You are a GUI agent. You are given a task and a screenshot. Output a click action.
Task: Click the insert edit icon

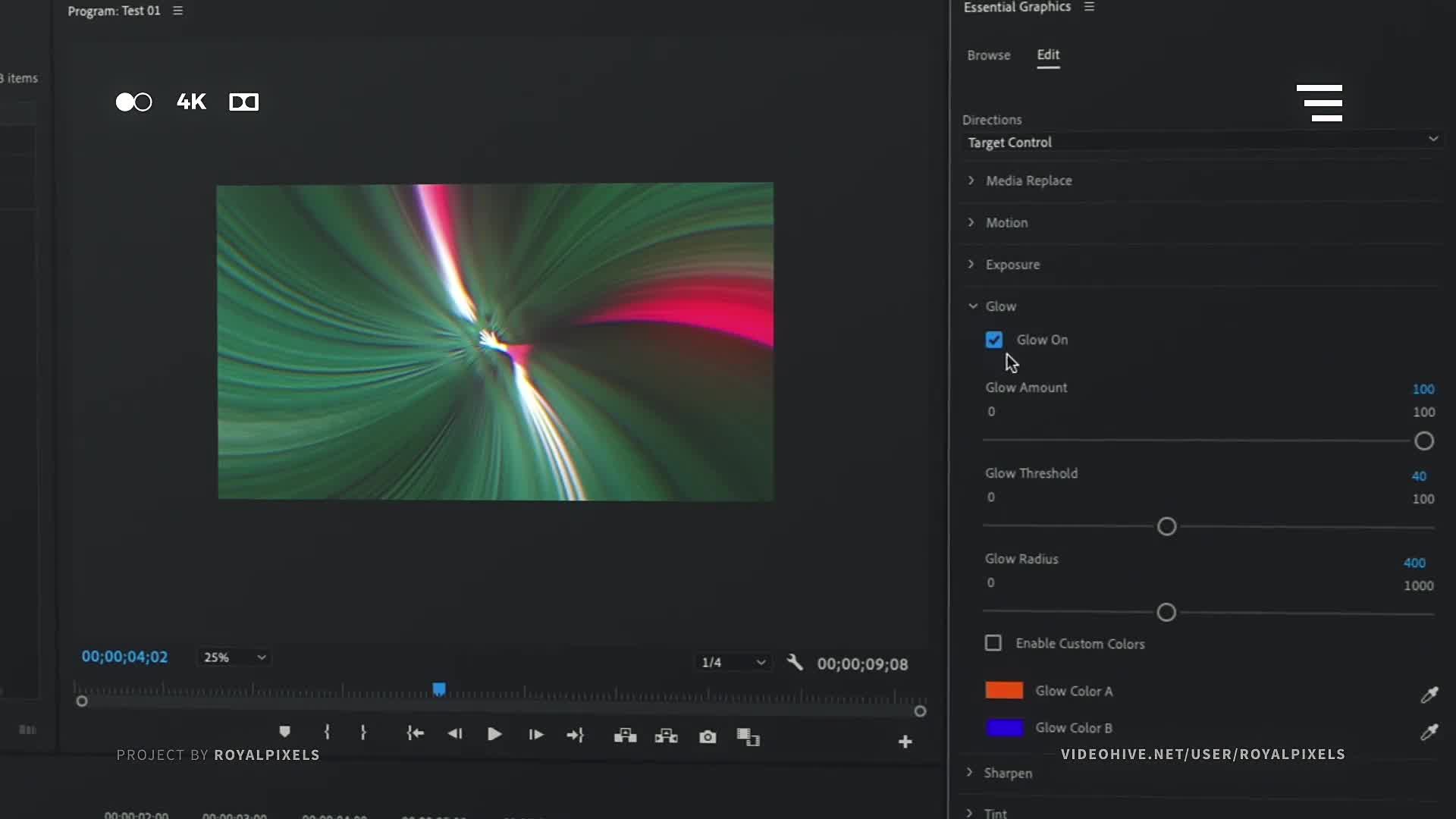[666, 735]
